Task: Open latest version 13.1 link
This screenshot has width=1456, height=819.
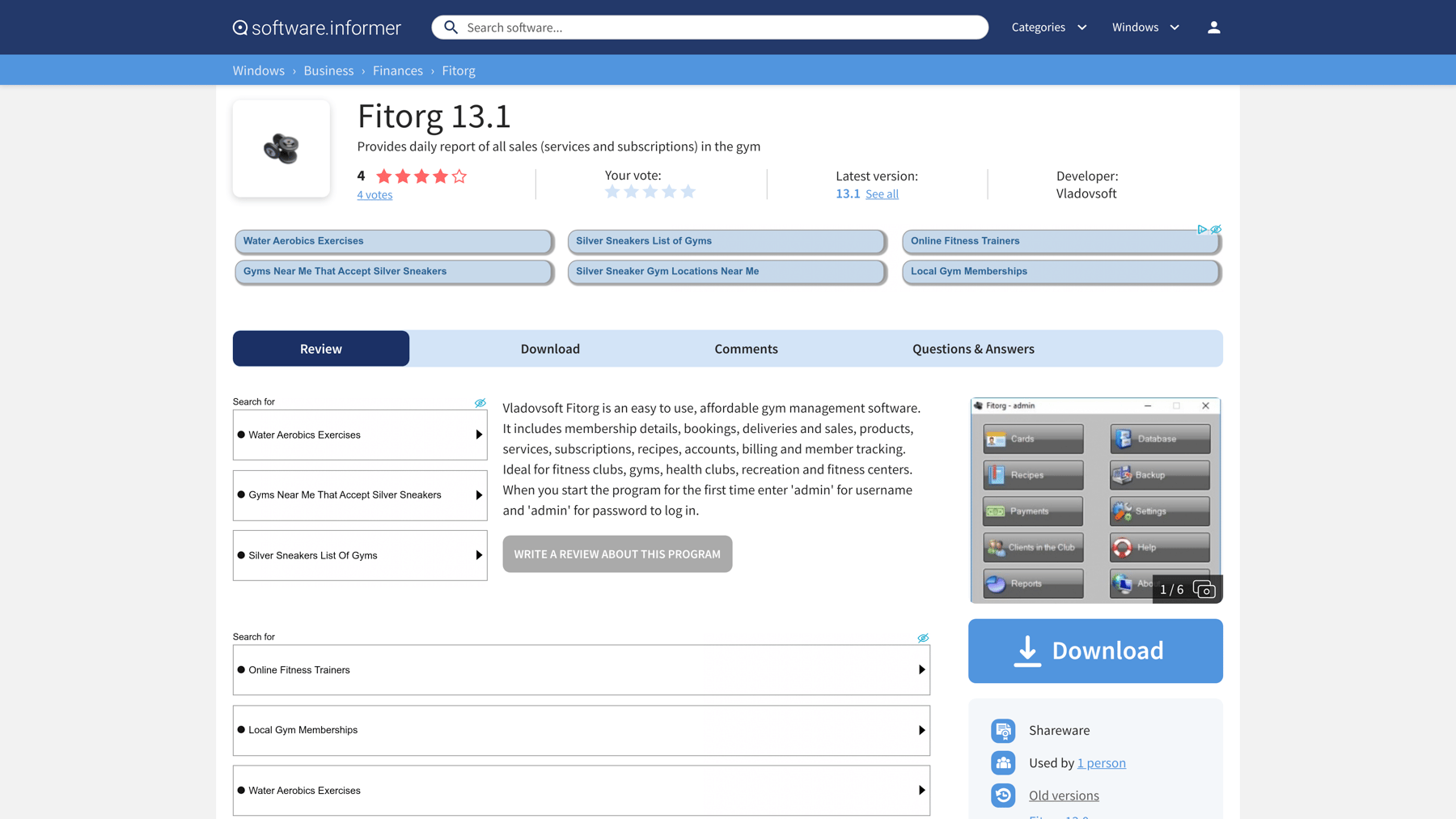Action: tap(848, 194)
